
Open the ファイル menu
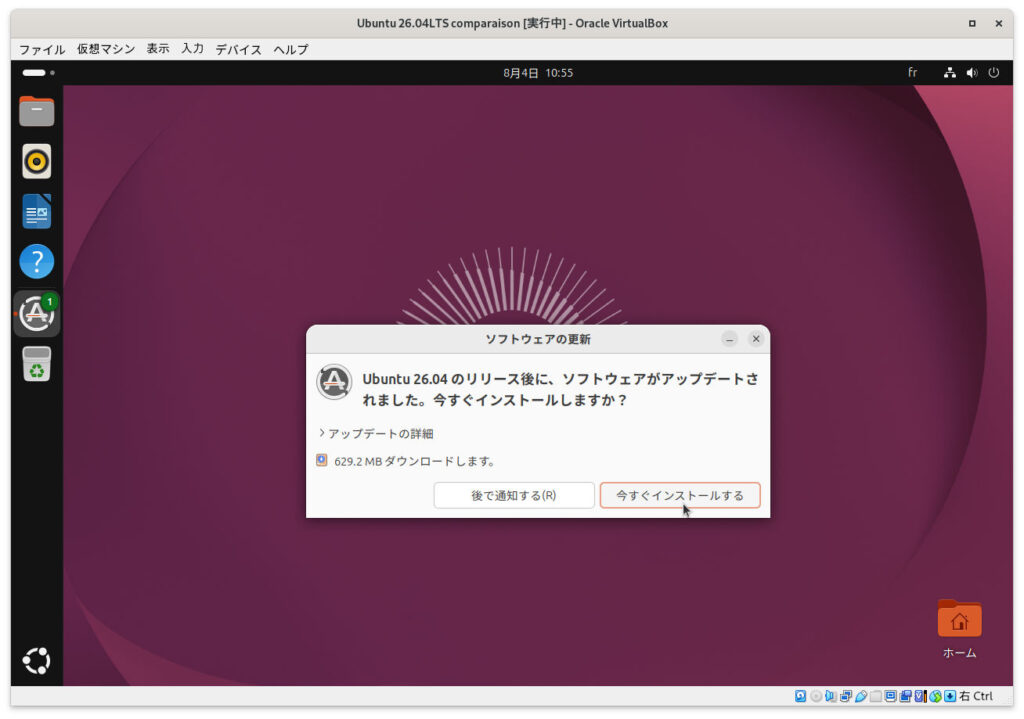pyautogui.click(x=42, y=49)
